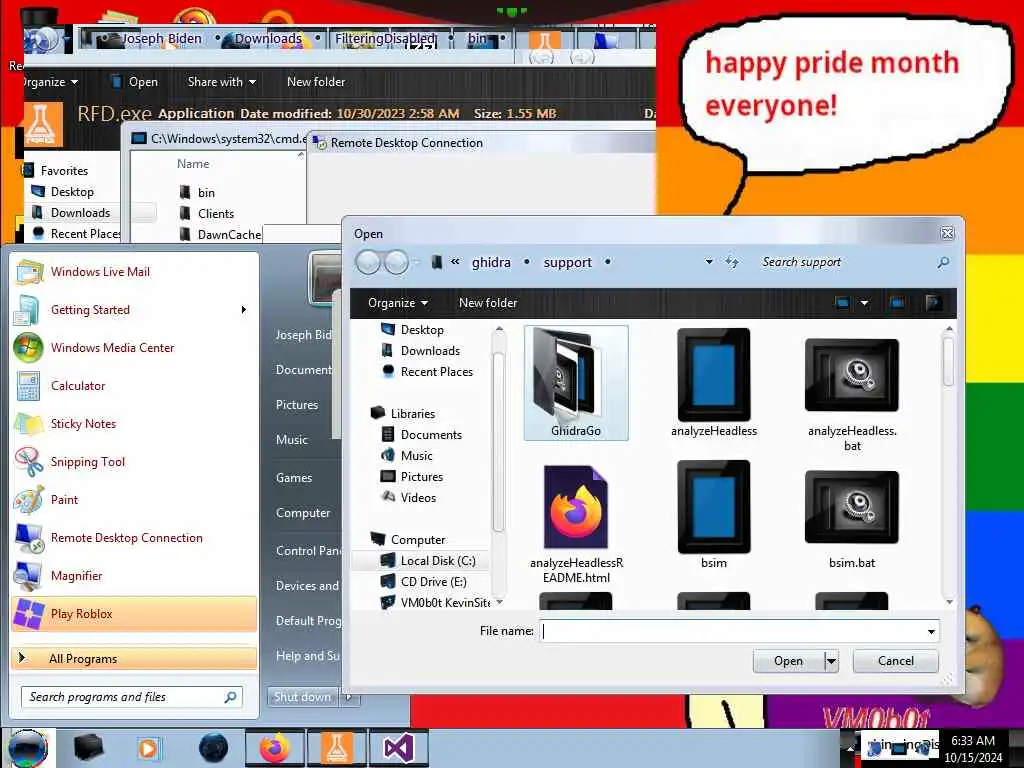The height and width of the screenshot is (768, 1024).
Task: Click the Search support field
Action: tap(846, 262)
